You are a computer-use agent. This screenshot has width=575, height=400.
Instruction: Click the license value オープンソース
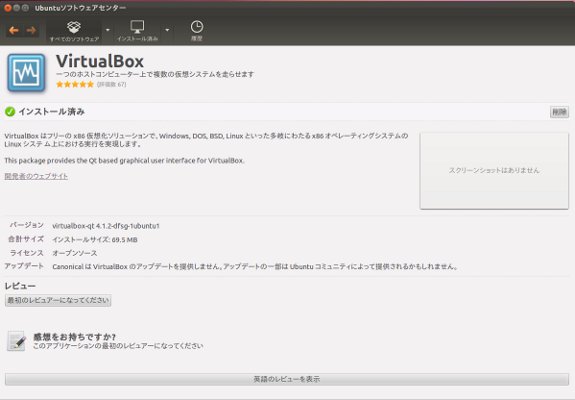(75, 253)
